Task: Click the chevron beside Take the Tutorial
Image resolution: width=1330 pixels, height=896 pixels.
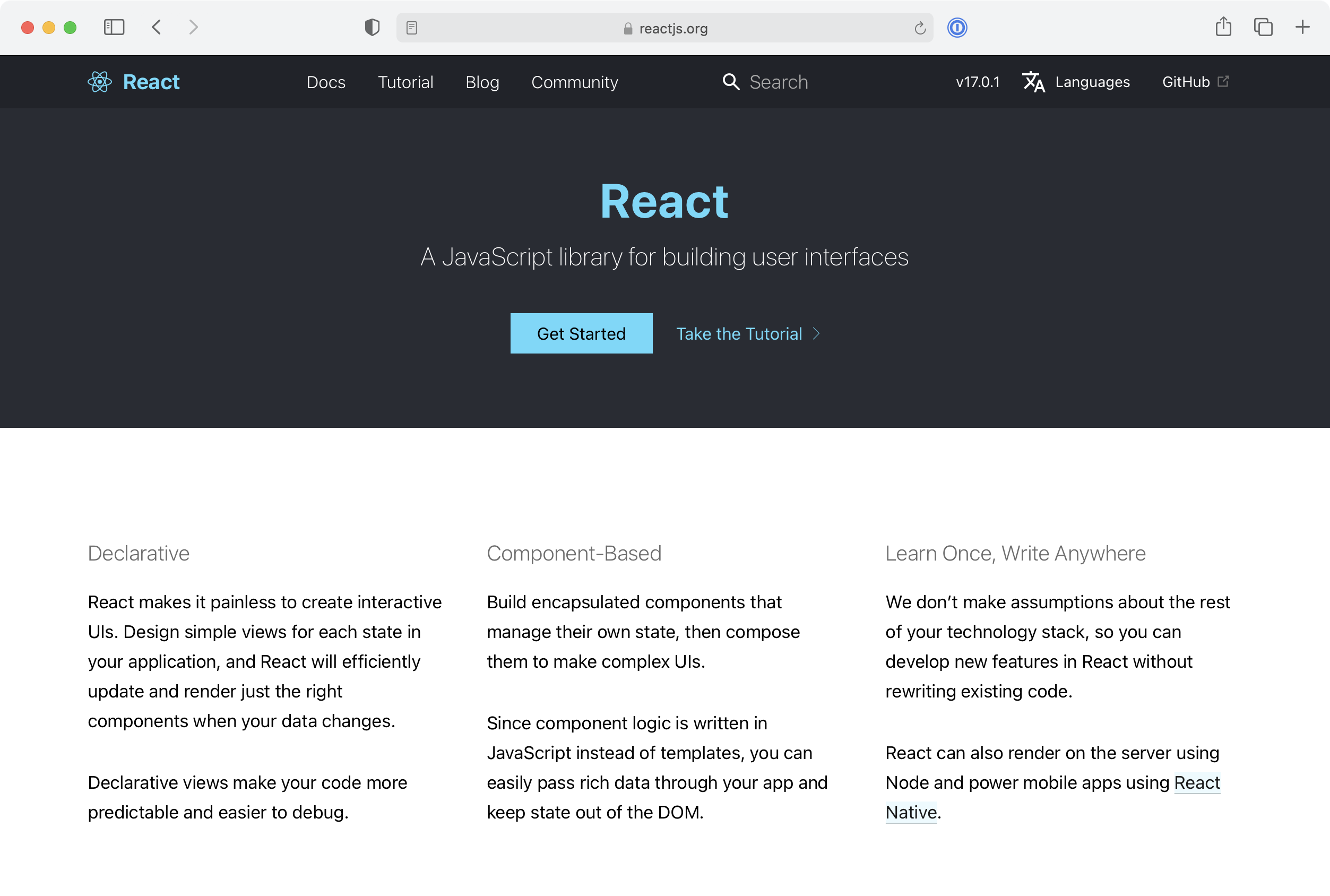Action: click(x=816, y=334)
